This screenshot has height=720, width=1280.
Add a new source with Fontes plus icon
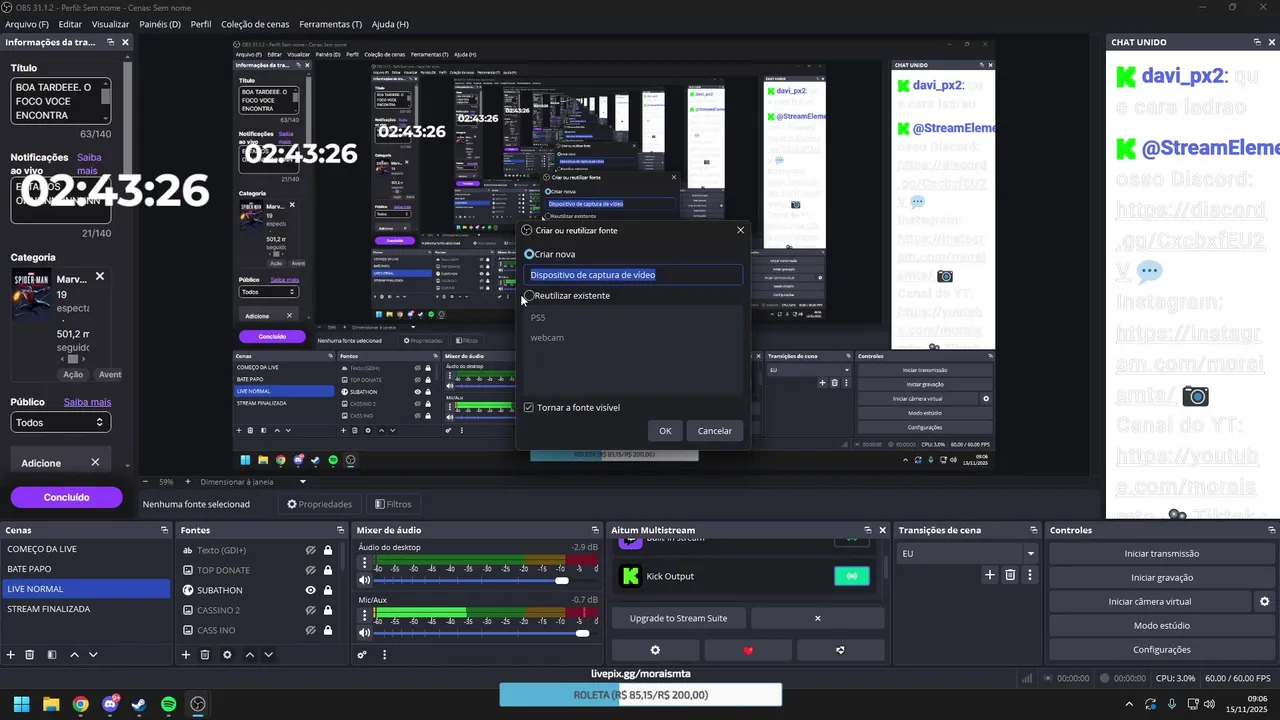coord(186,655)
